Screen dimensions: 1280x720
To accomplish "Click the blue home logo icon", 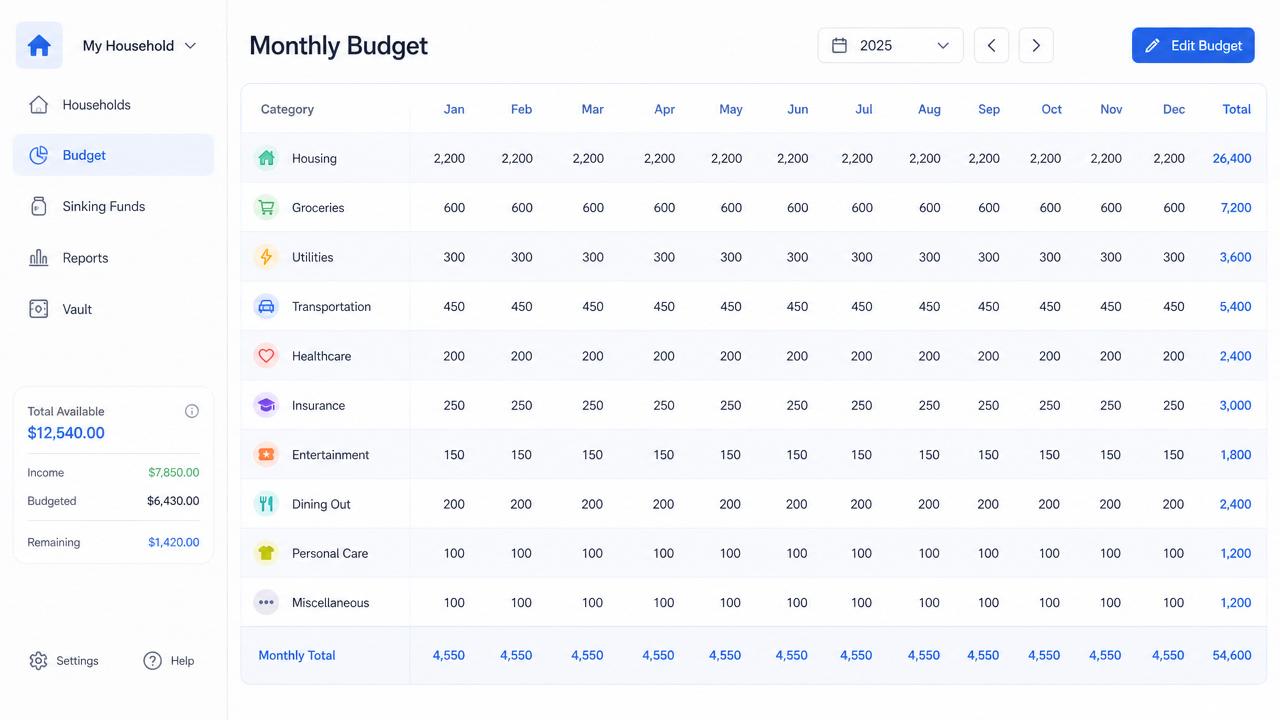I will click(39, 45).
